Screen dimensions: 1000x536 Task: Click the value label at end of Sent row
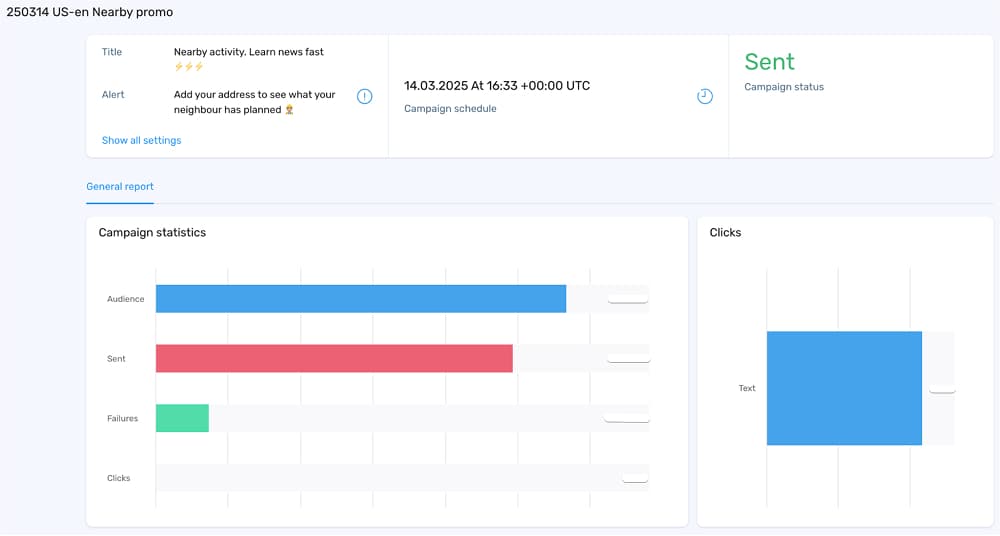[628, 358]
